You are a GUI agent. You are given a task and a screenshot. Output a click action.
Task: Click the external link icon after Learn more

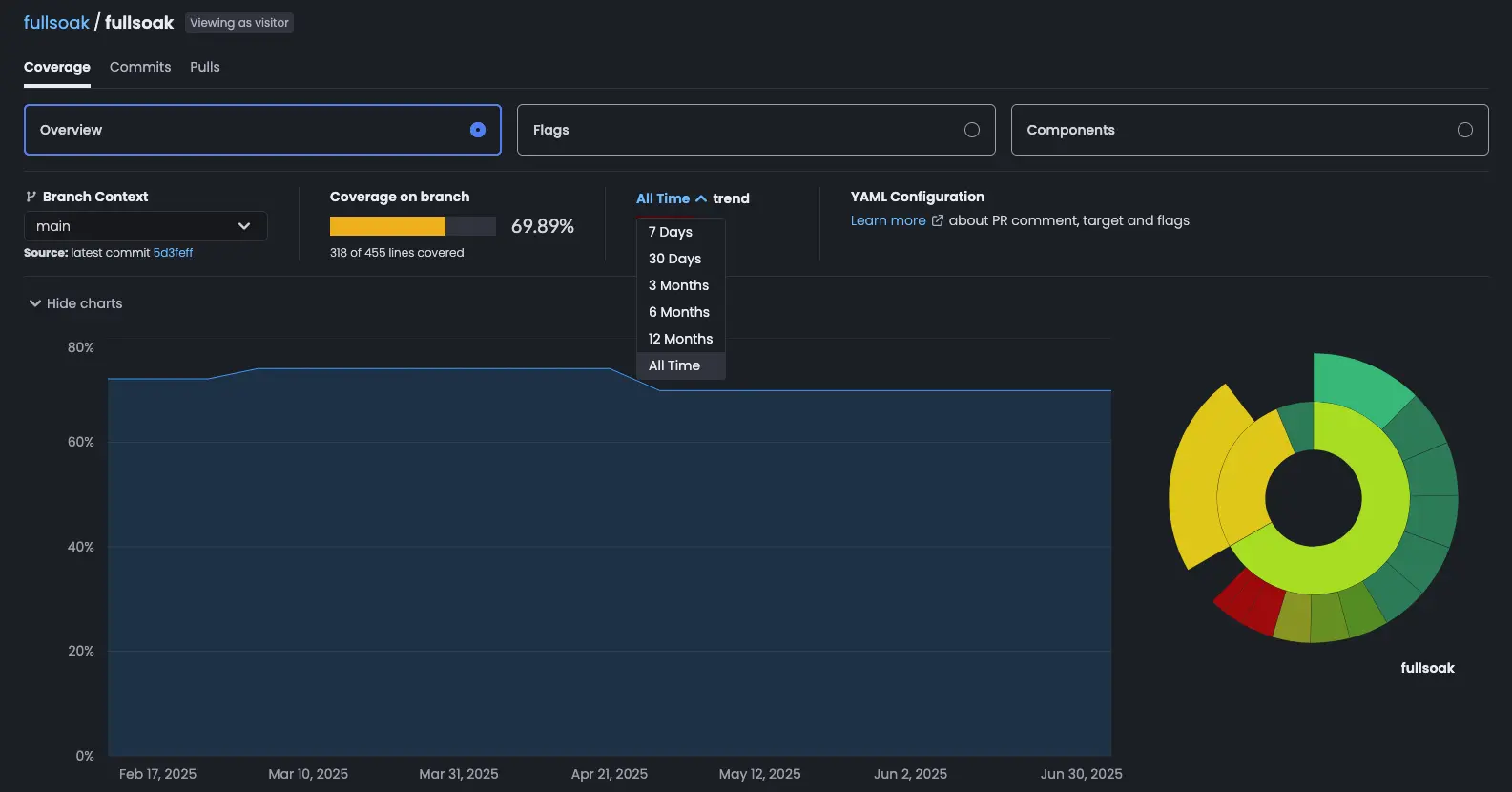pyautogui.click(x=937, y=220)
